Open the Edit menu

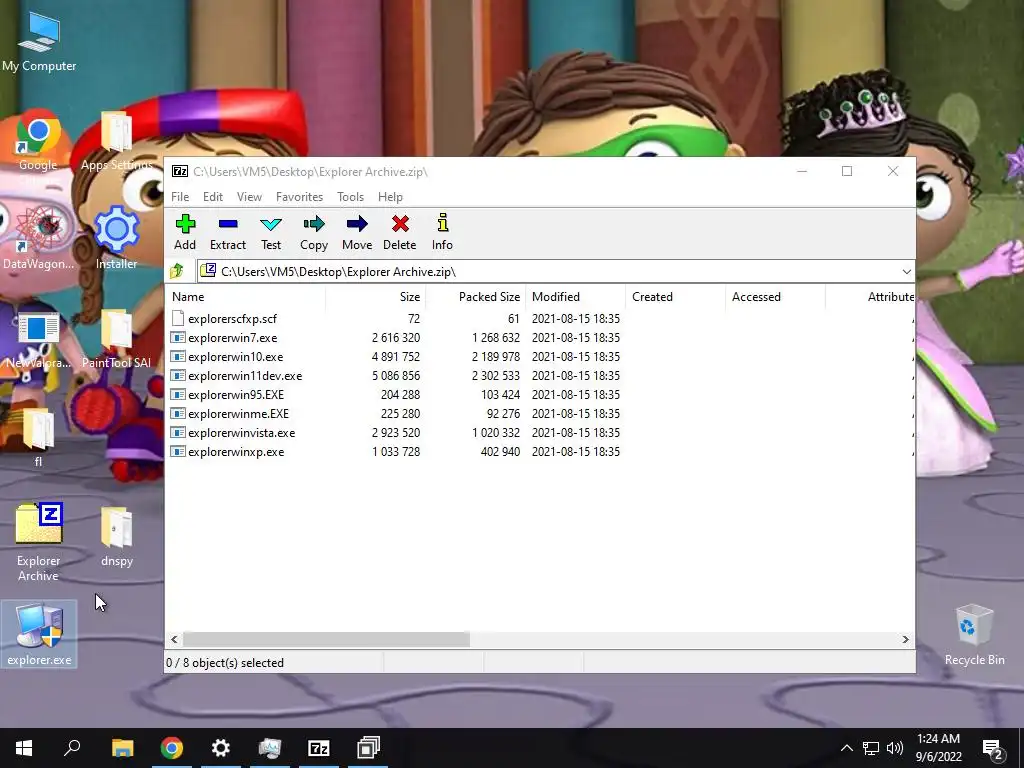coord(213,197)
